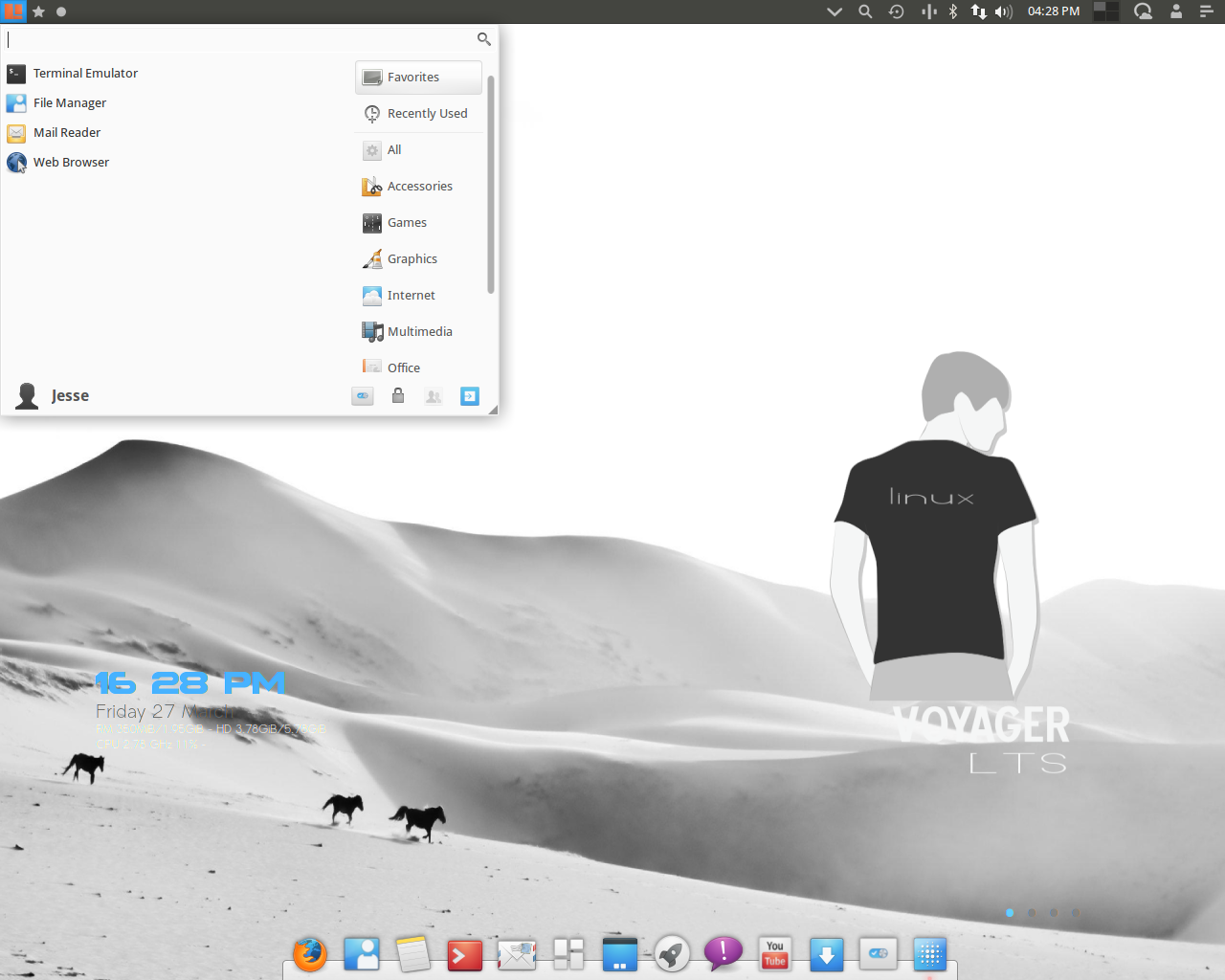Open the Multimedia category
The image size is (1225, 980).
(418, 332)
